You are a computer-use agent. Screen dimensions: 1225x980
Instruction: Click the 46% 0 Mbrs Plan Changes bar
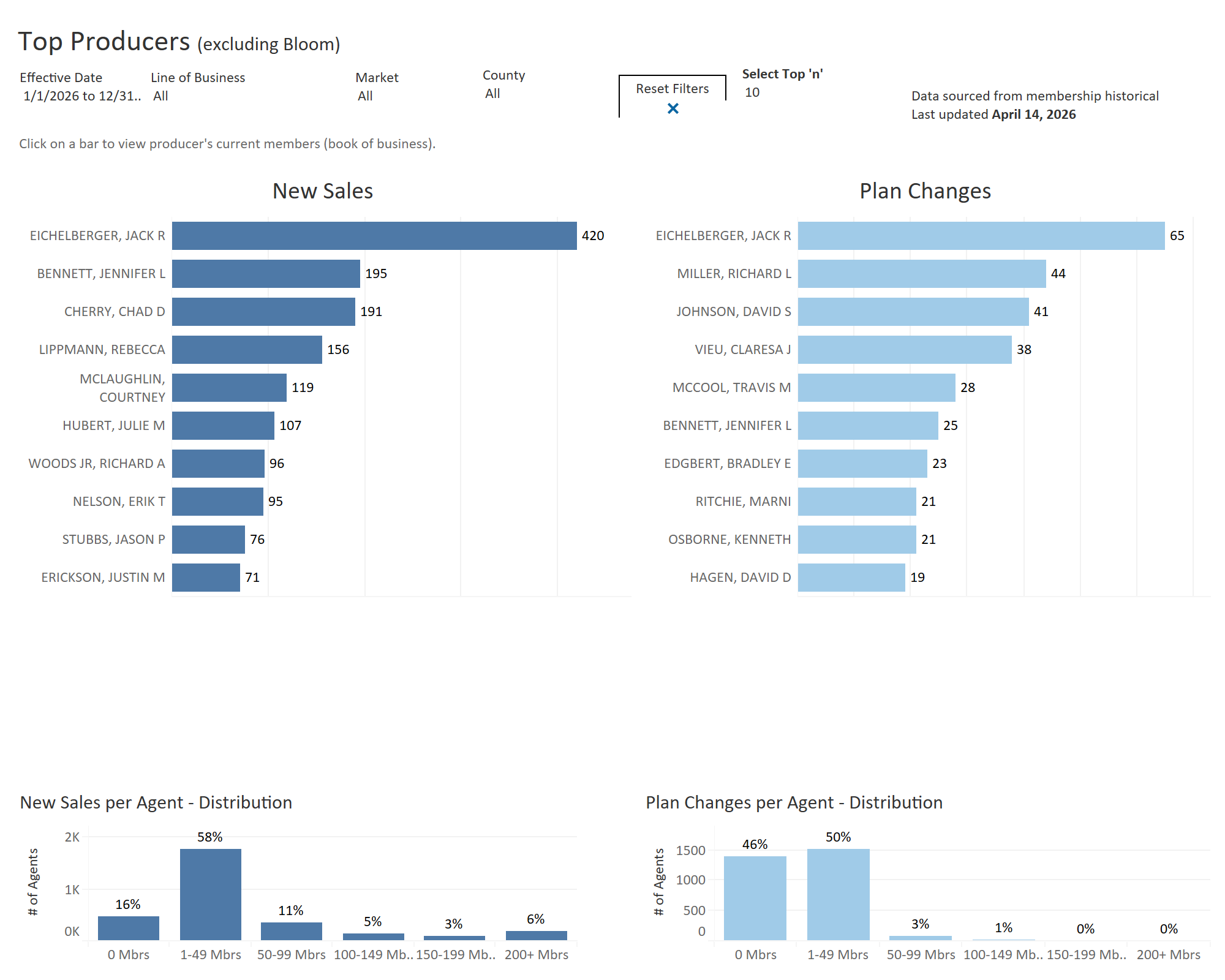[755, 898]
